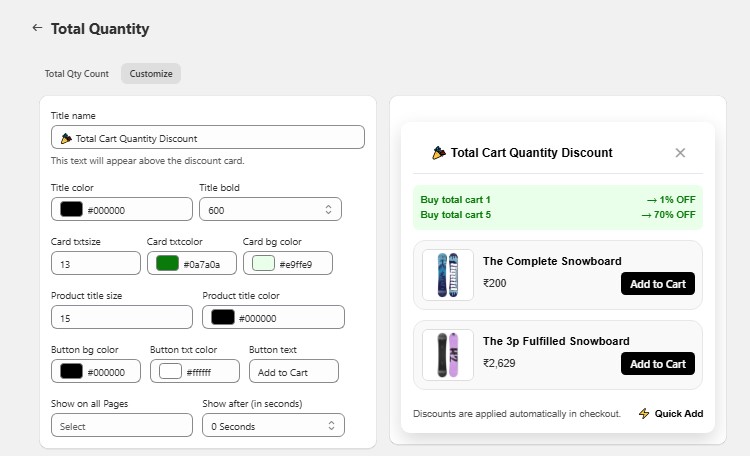Open the Show on all Pages select
The image size is (750, 456).
pos(121,426)
